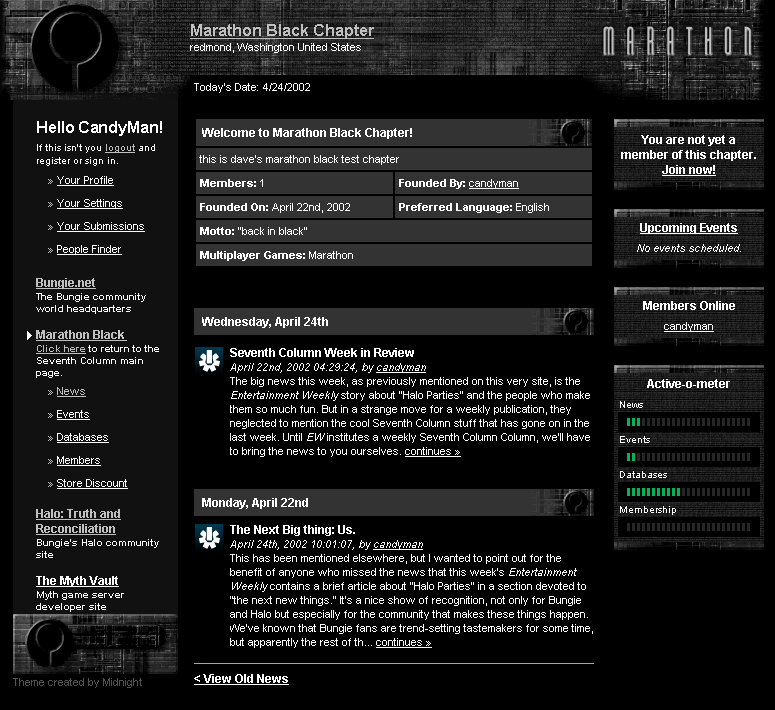Click Join now! to join chapter
This screenshot has width=775, height=710.
(x=689, y=170)
